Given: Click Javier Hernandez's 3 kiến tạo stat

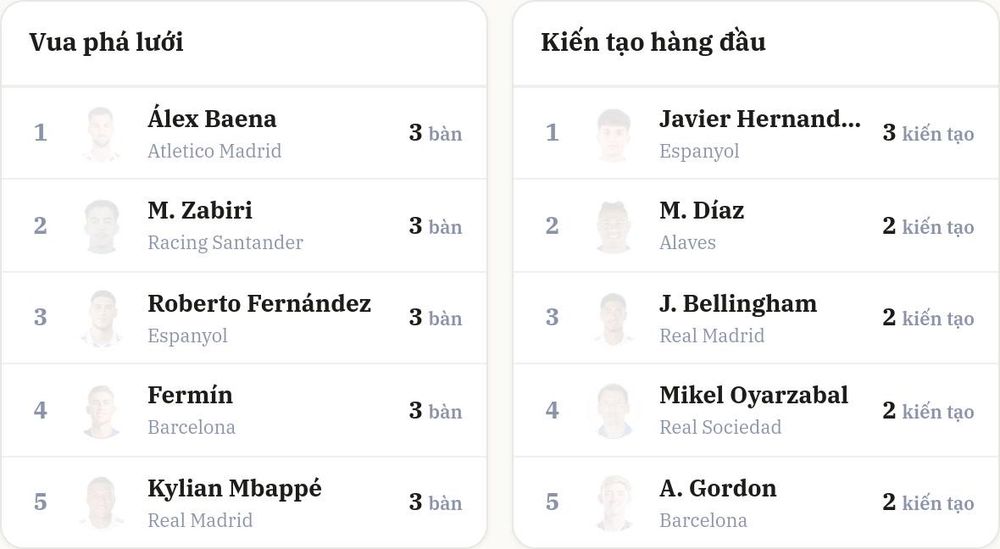Looking at the screenshot, I should click(928, 133).
